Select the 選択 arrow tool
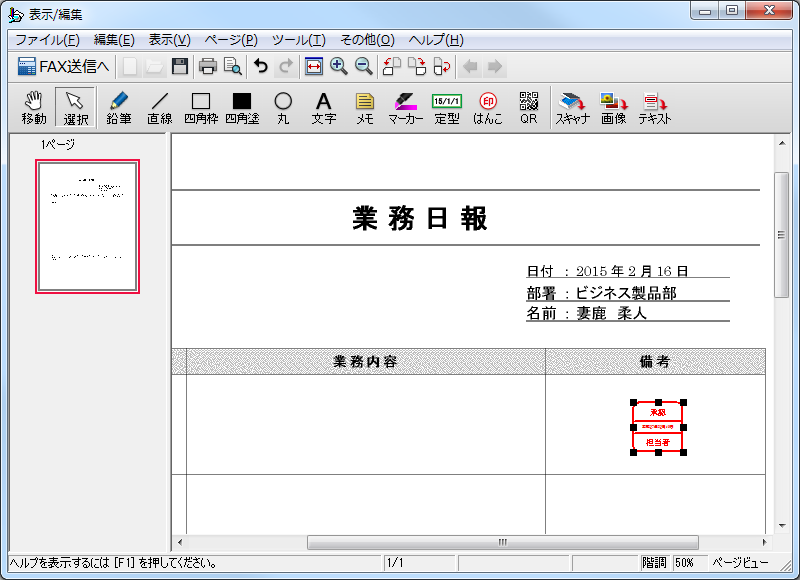 (x=75, y=108)
